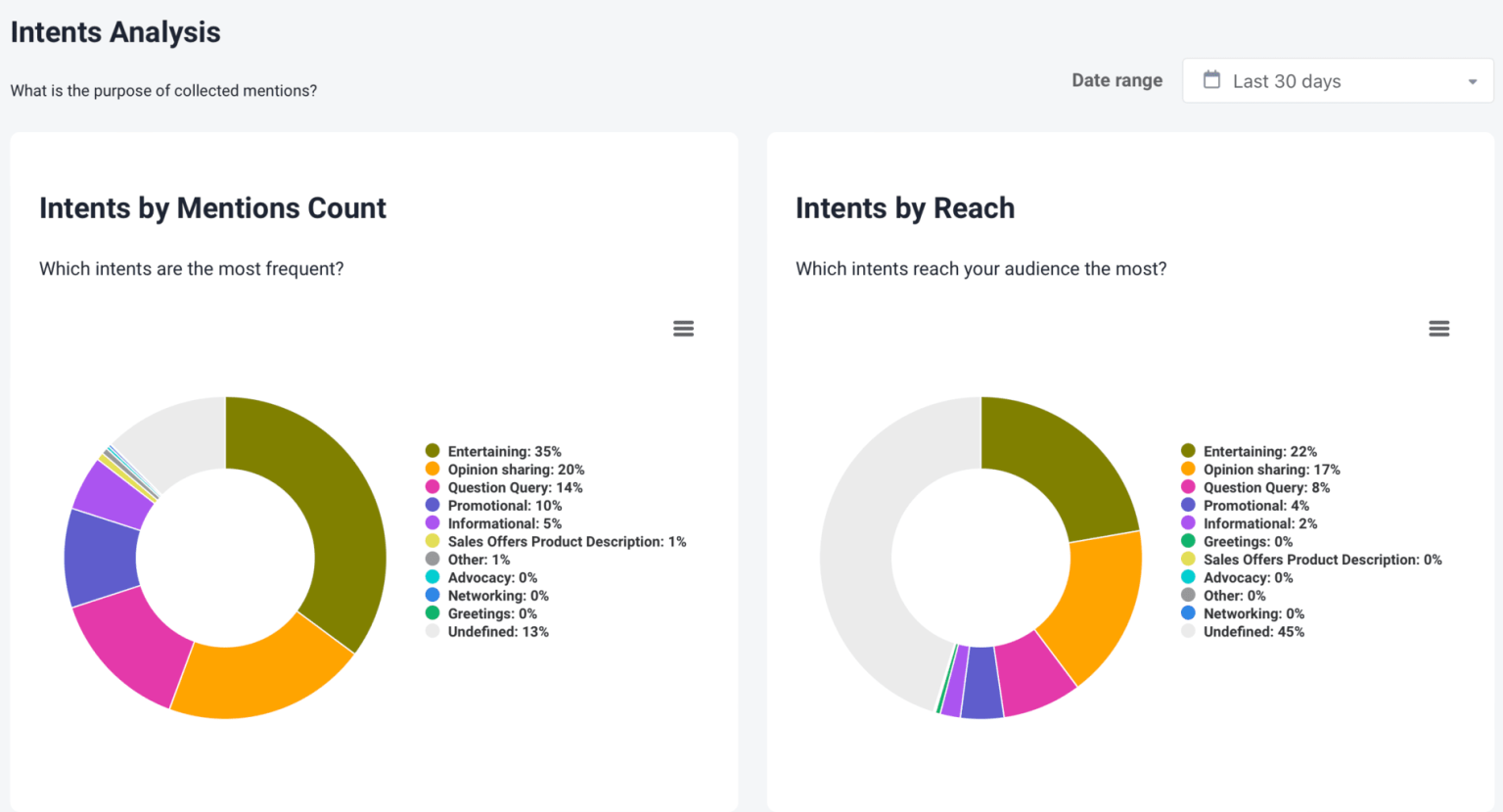Open the hamburger menu on Intents by Reach
1503x812 pixels.
tap(1438, 328)
